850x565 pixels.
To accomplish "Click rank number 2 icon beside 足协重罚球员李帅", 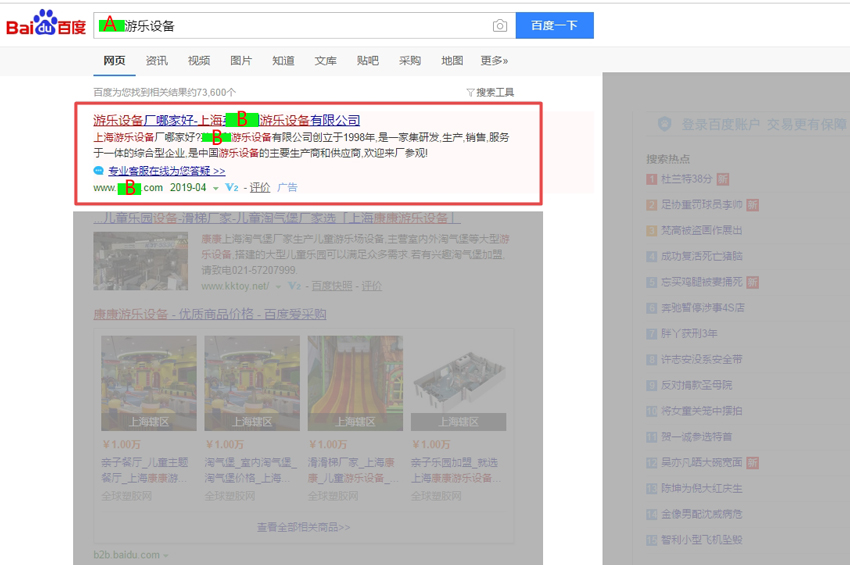I will point(652,205).
